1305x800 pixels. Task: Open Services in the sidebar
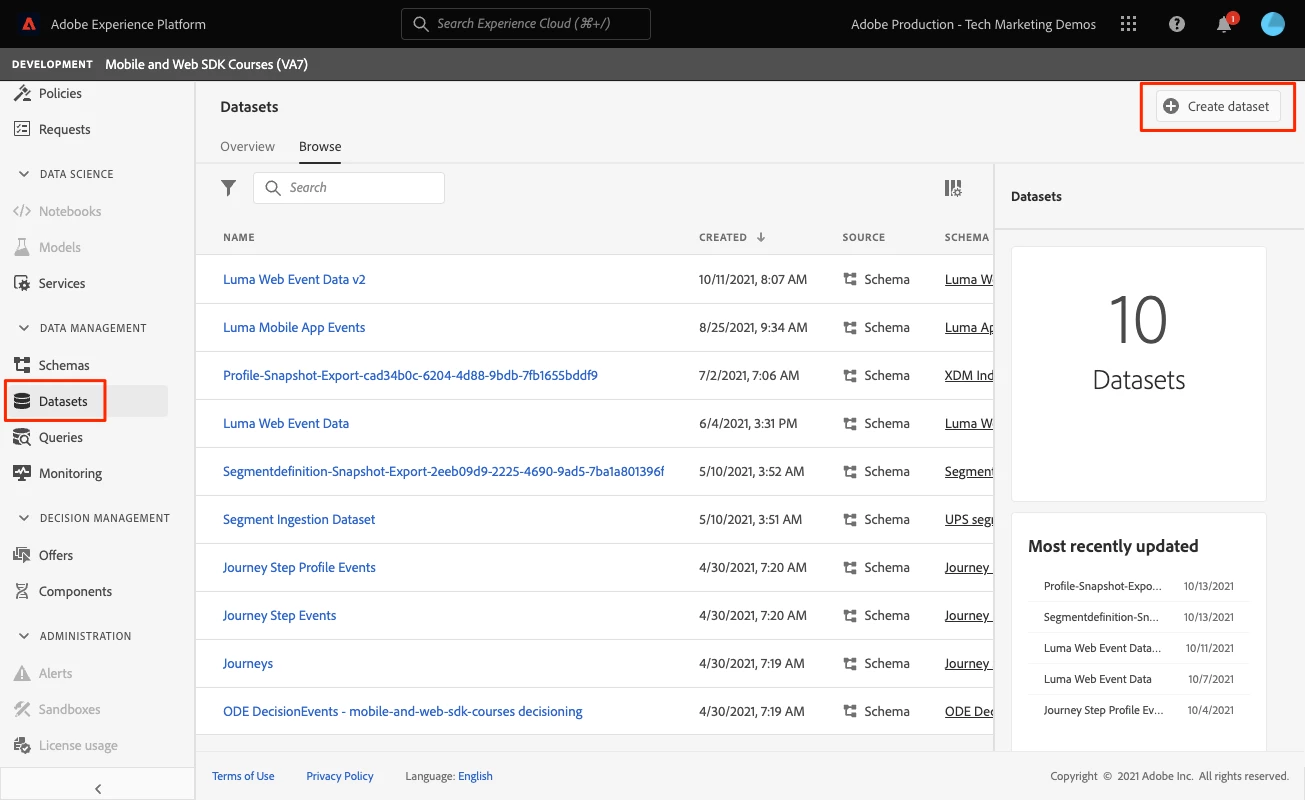pyautogui.click(x=62, y=283)
